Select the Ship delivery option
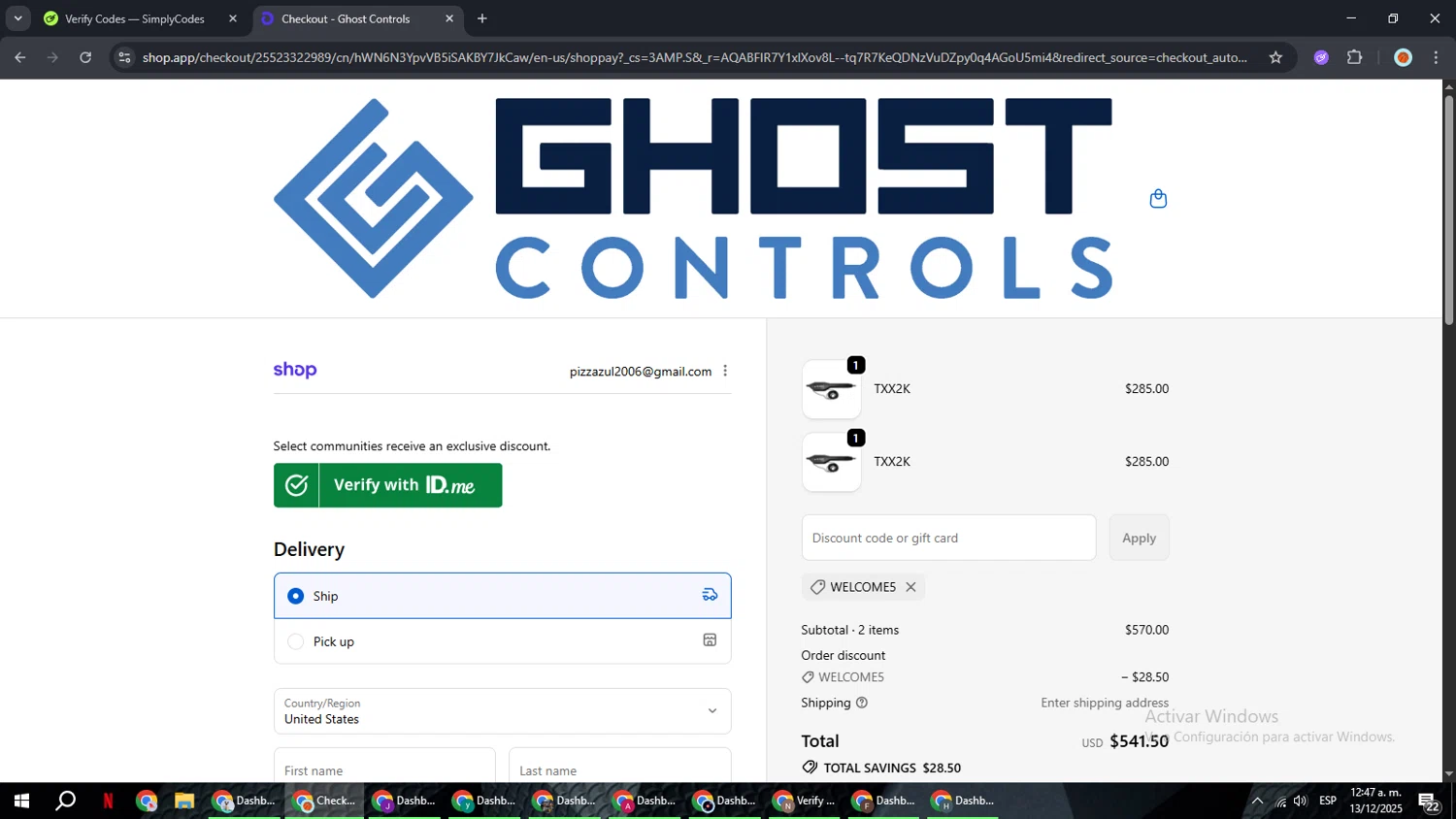The width and height of the screenshot is (1456, 819). pos(502,595)
